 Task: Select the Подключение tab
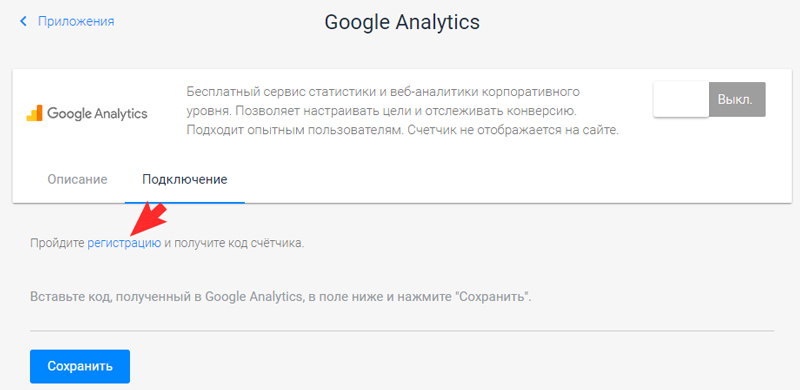[x=185, y=180]
